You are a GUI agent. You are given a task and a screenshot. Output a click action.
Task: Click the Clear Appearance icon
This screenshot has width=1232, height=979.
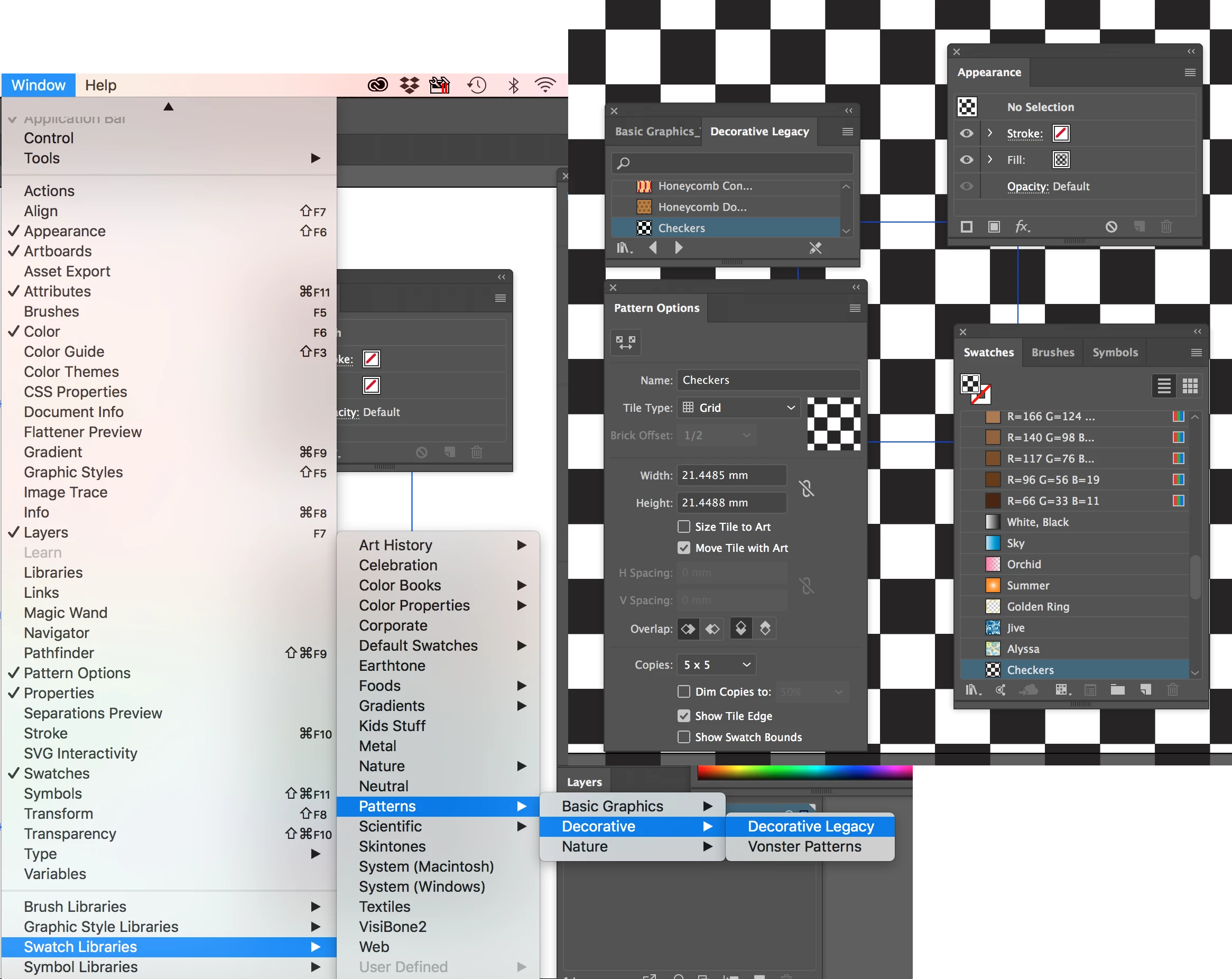pyautogui.click(x=1111, y=227)
